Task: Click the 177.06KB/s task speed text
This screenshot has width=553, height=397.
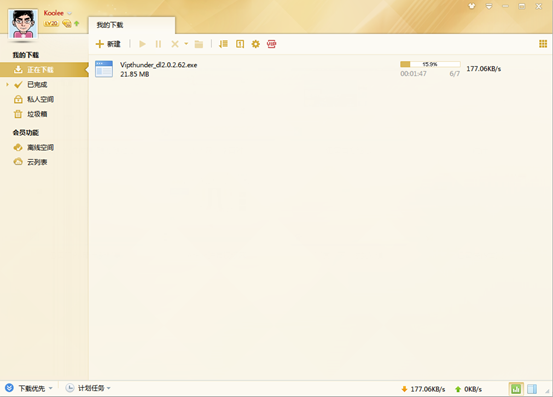Action: pyautogui.click(x=484, y=69)
